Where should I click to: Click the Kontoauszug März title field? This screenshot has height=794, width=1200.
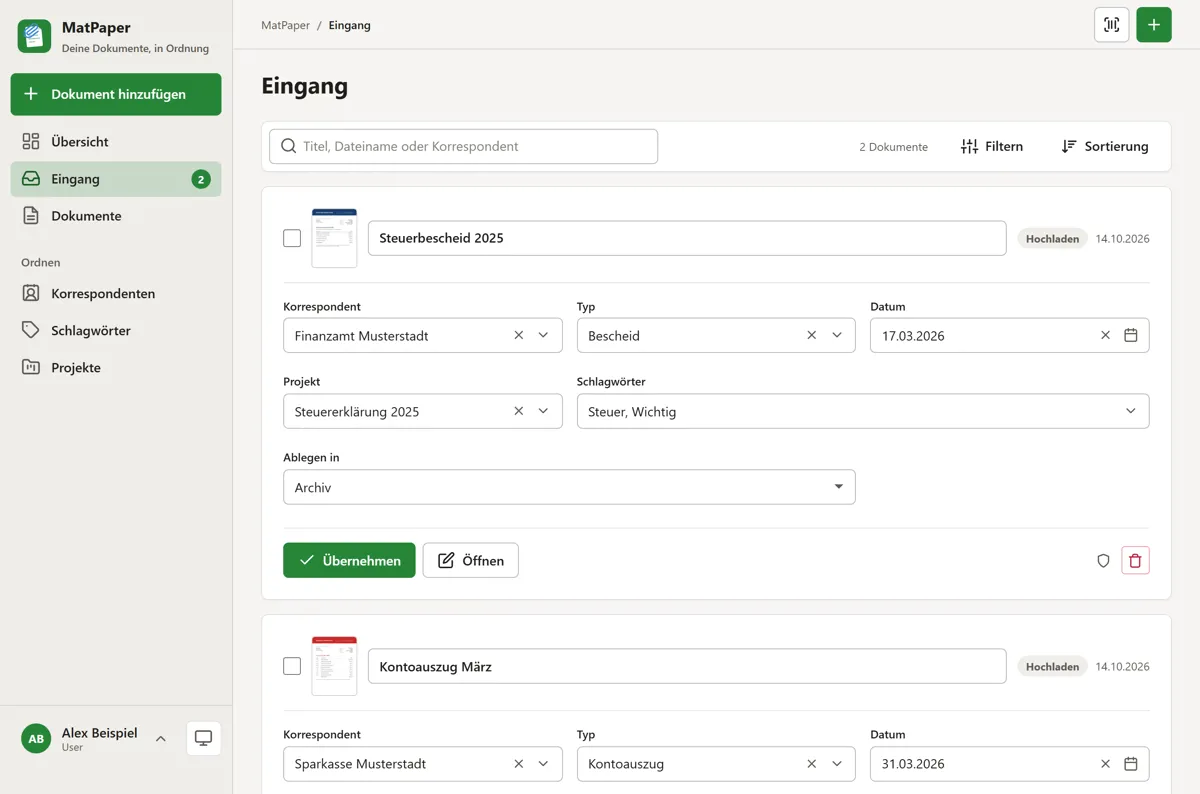tap(687, 666)
